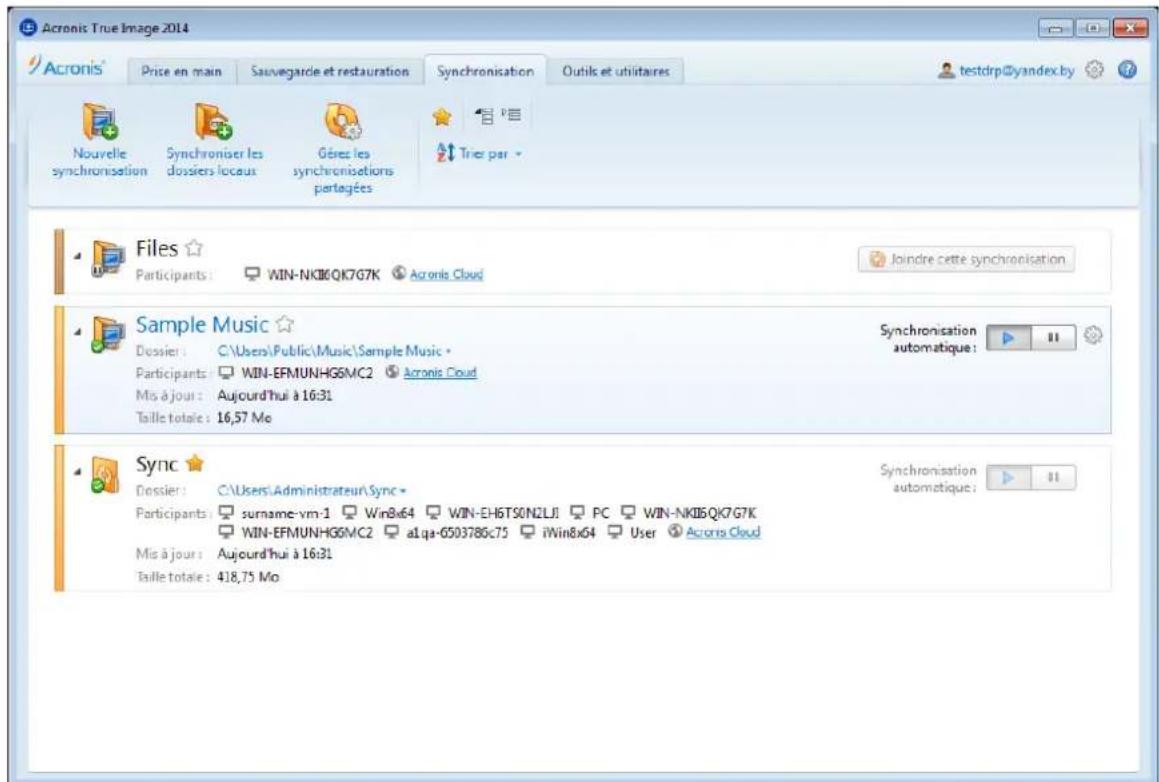Open the C:\Users\Administrateur\Sync folder dropdown
Screen dimensions: 1159x782
tap(312, 490)
